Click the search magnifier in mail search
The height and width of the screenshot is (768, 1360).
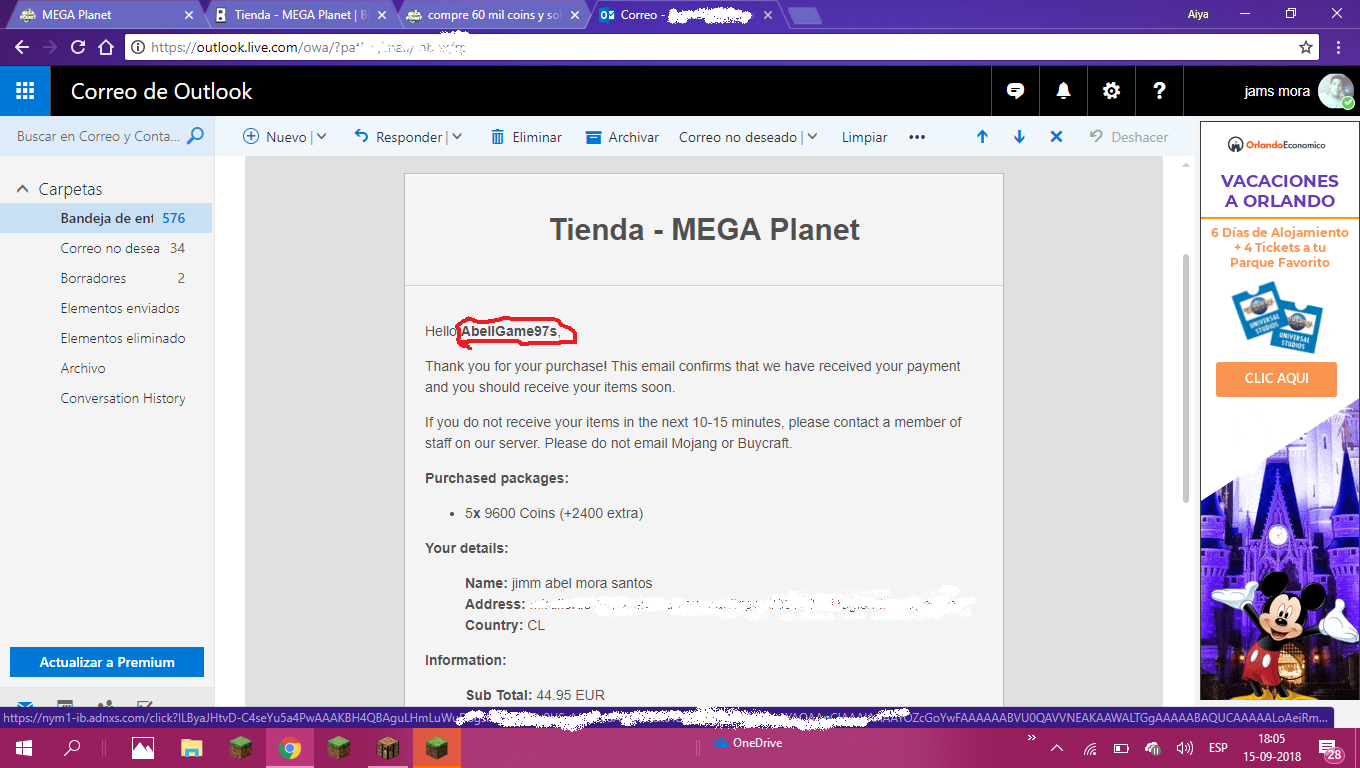195,136
